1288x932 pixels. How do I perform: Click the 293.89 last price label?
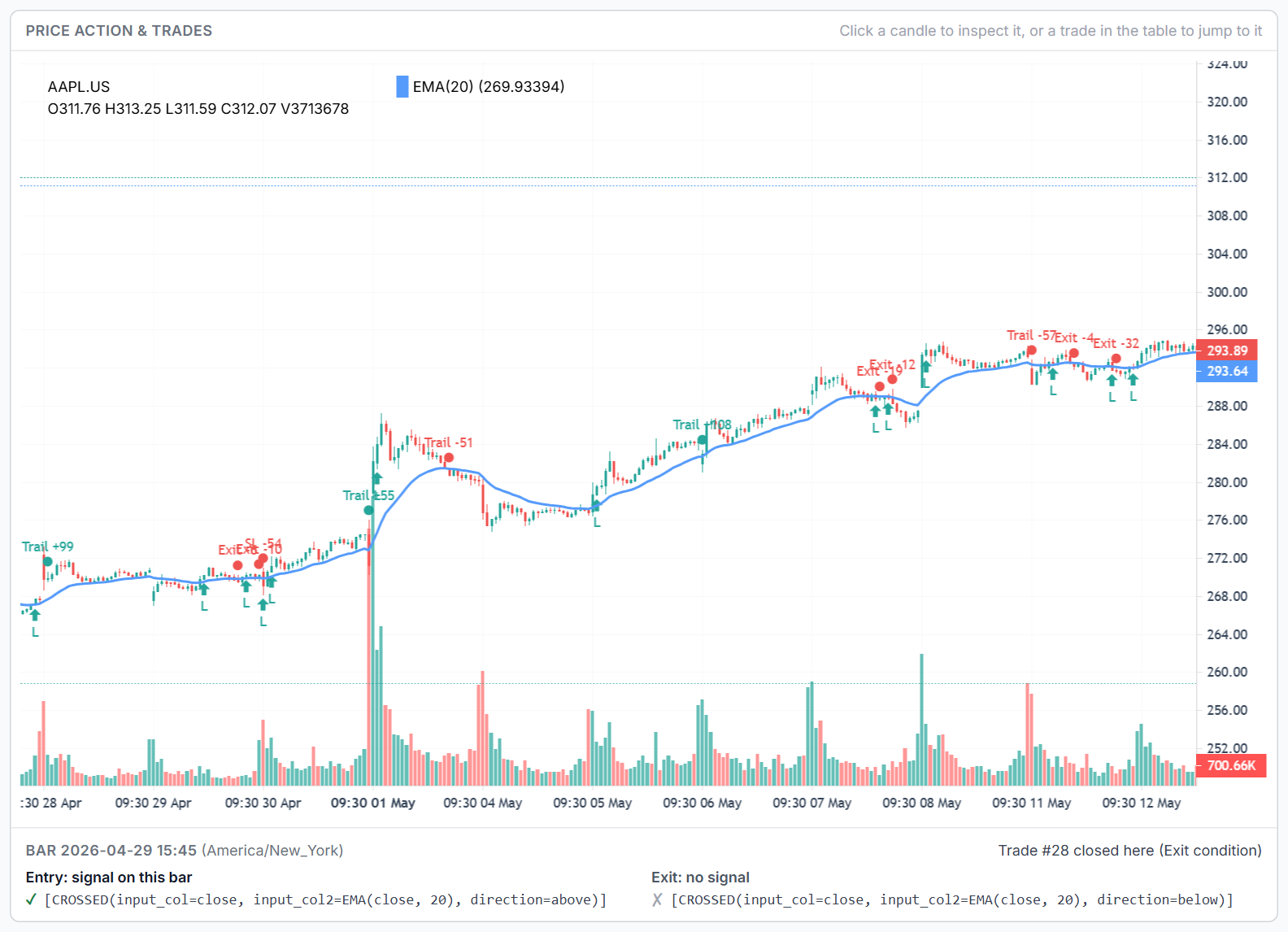coord(1227,351)
